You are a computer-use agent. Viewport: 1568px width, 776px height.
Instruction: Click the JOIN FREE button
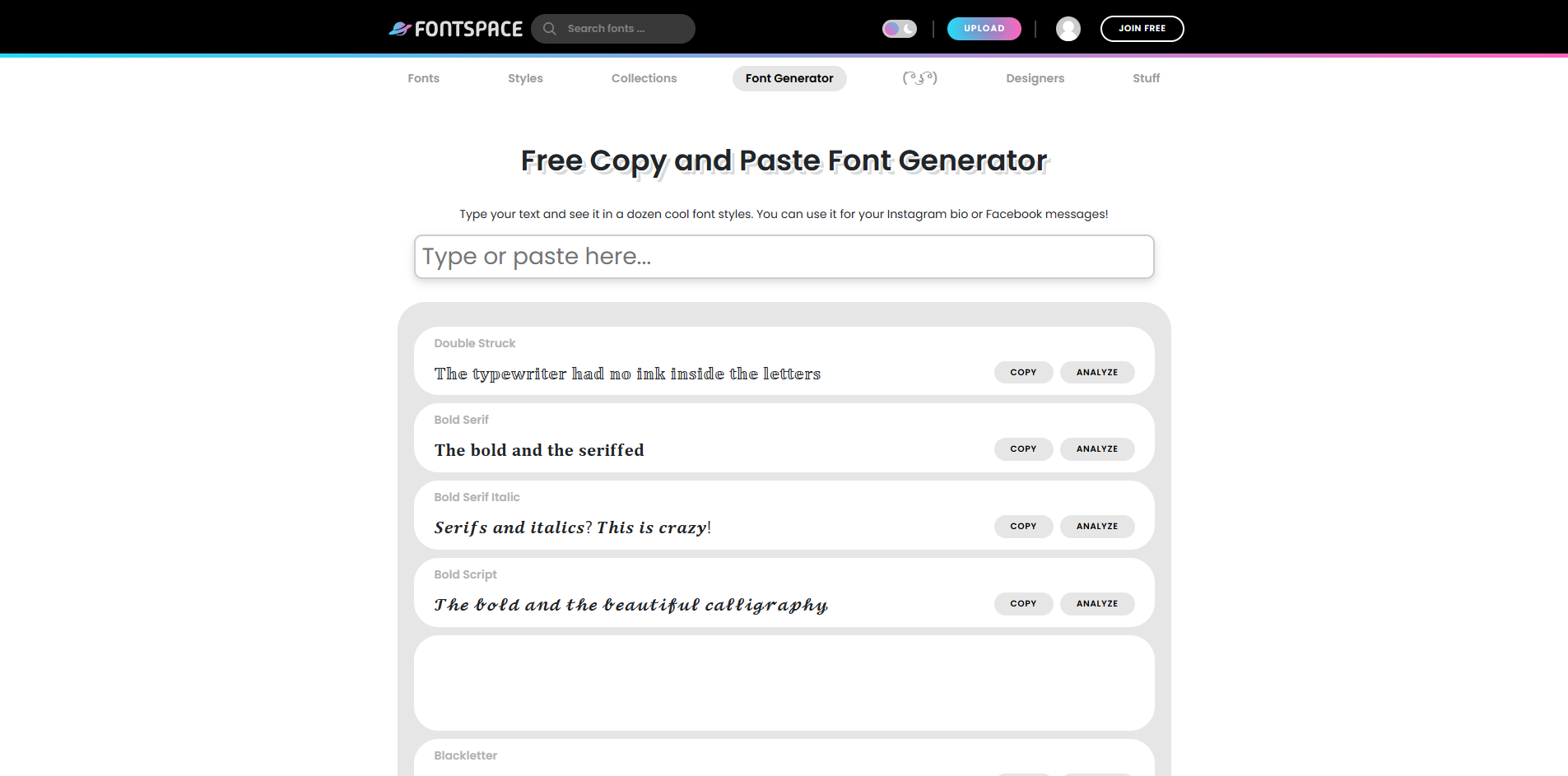coord(1142,28)
